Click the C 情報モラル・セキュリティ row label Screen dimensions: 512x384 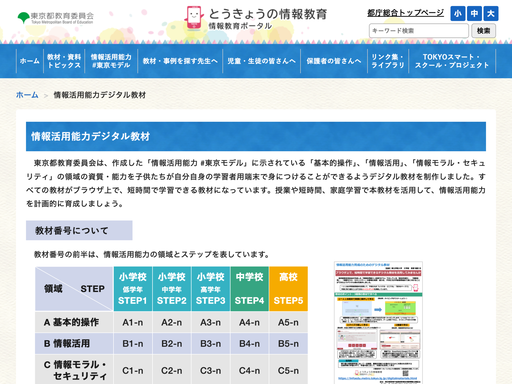pyautogui.click(x=74, y=370)
